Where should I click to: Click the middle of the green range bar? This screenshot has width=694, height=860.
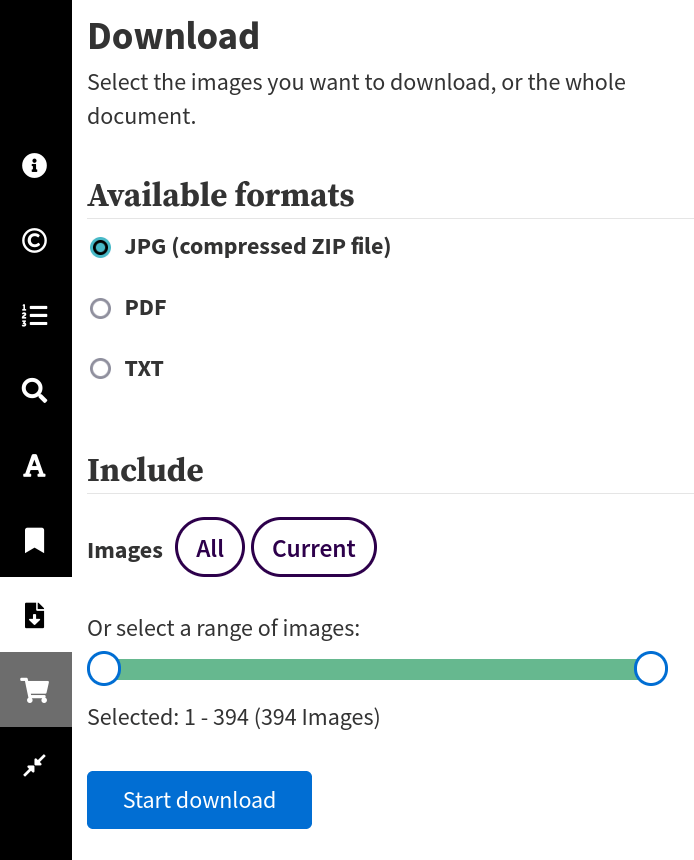(x=377, y=669)
